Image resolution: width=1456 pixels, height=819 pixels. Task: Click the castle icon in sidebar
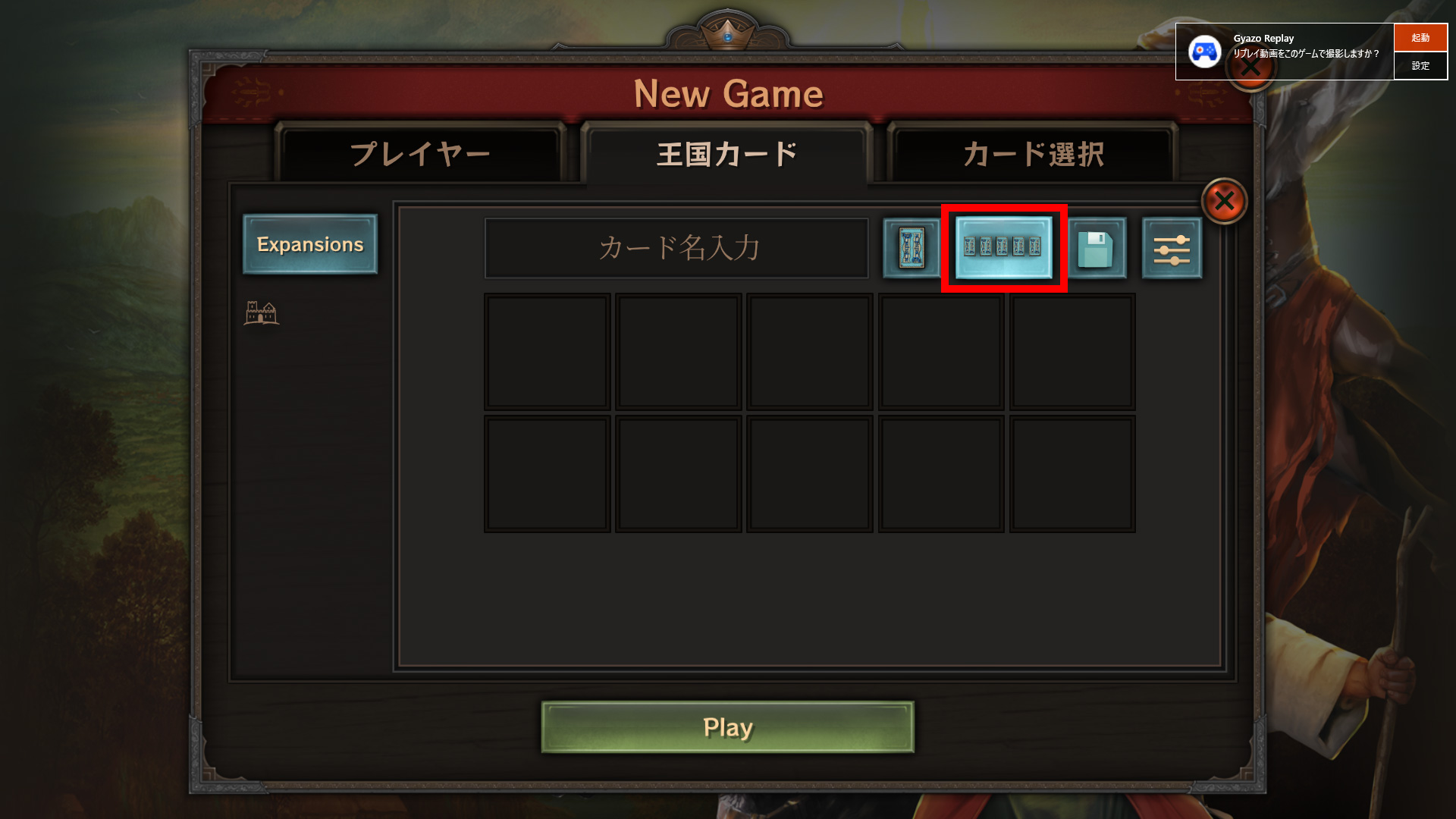click(262, 312)
